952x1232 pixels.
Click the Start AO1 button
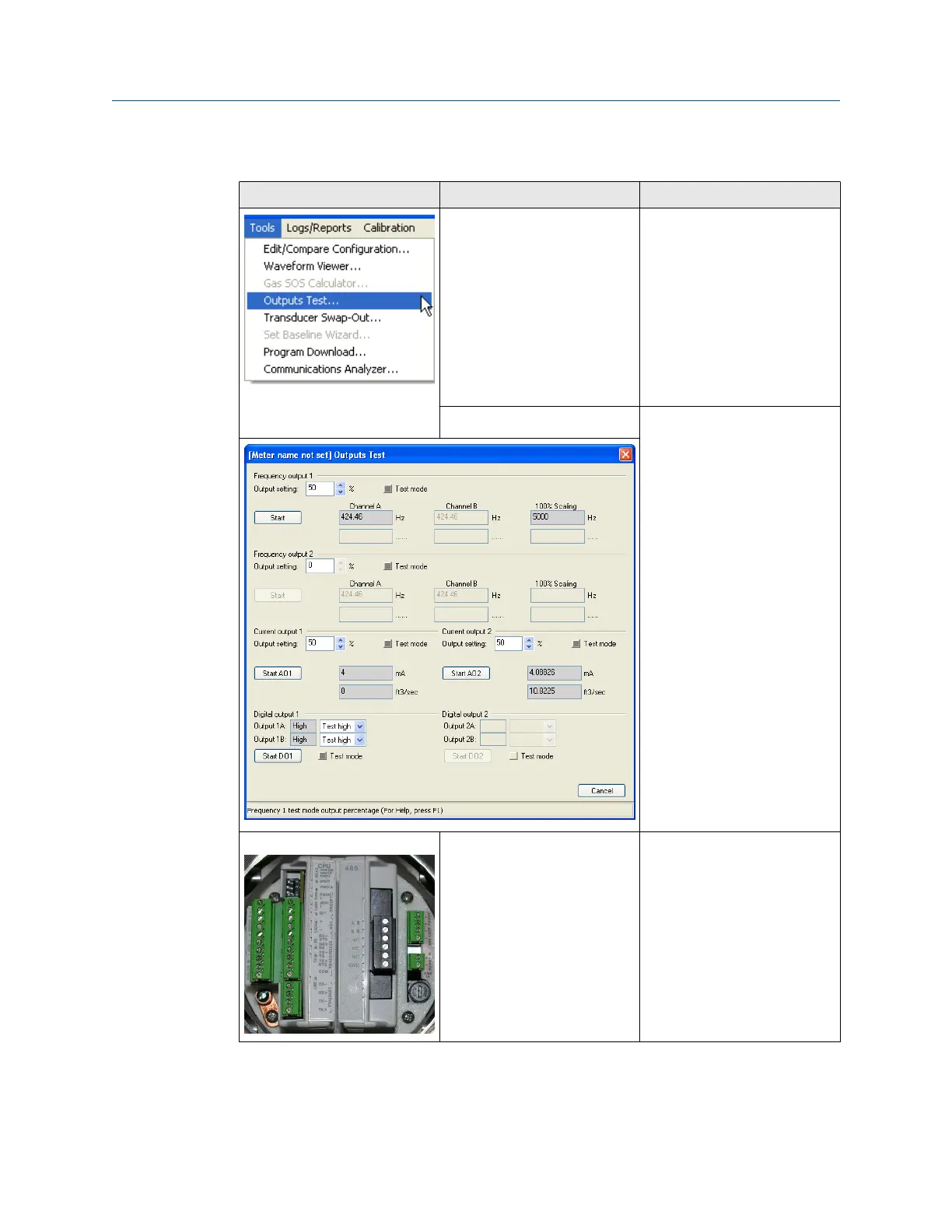(x=278, y=674)
